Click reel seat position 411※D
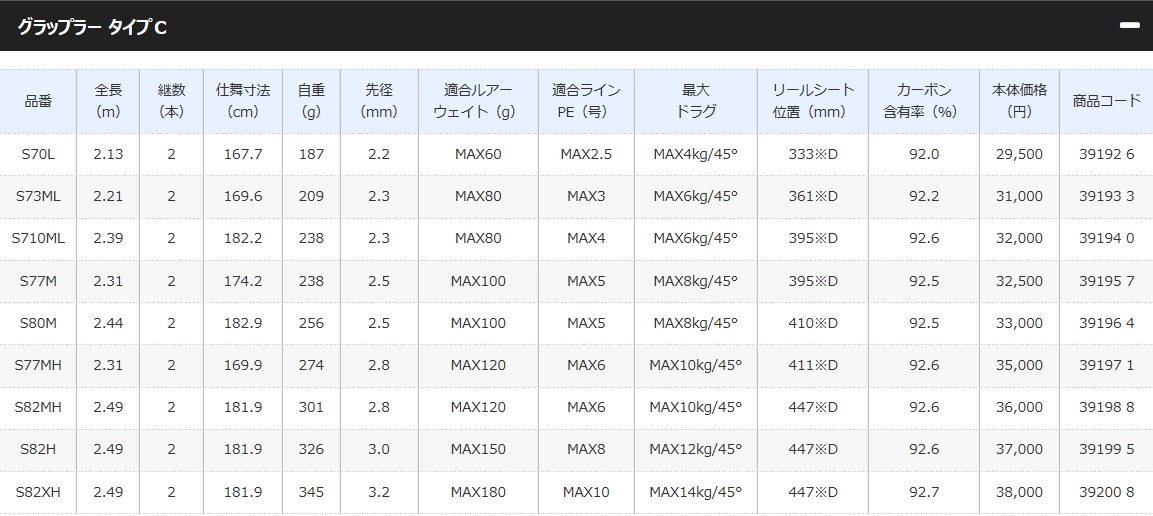 point(813,365)
